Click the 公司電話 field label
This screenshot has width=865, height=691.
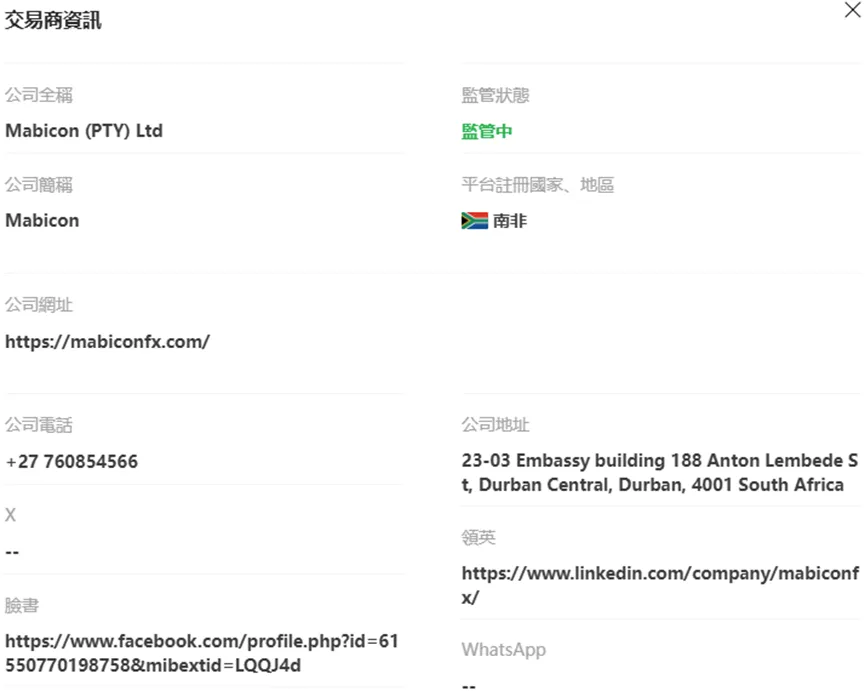pyautogui.click(x=39, y=425)
